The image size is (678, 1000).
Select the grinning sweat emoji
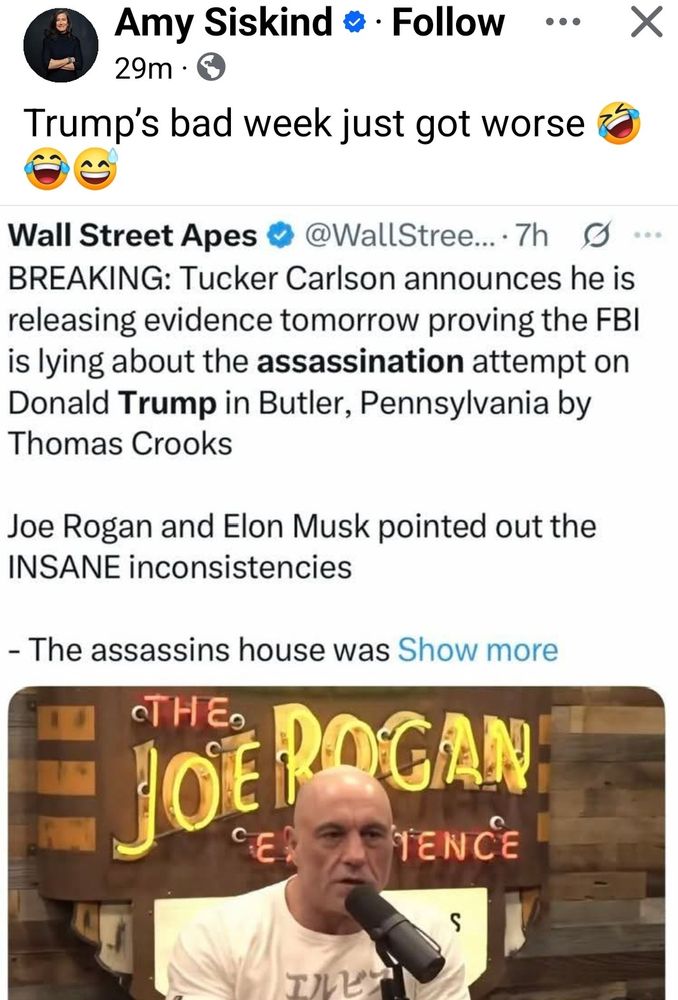(x=95, y=169)
